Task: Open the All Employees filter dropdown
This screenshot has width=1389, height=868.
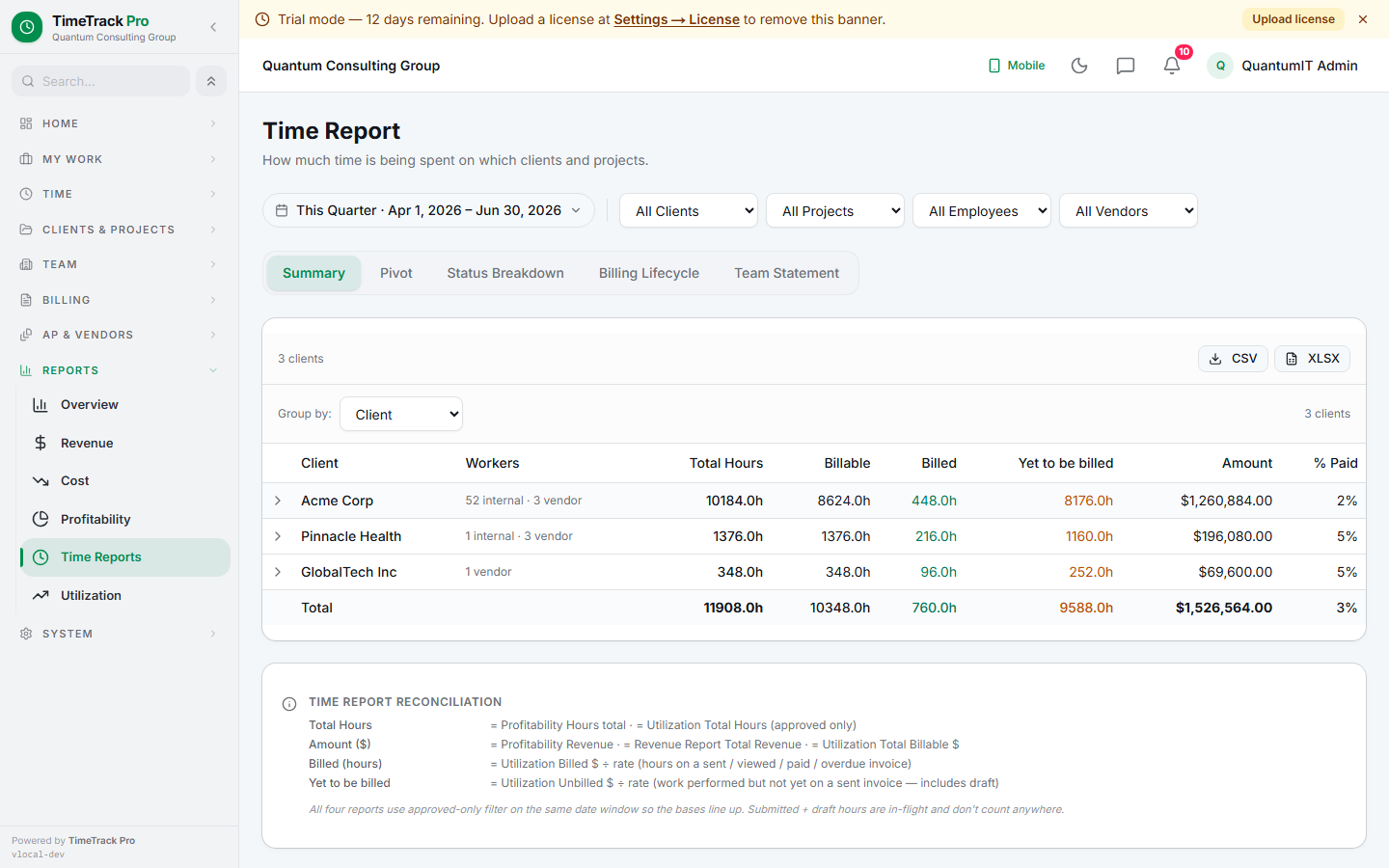Action: click(x=982, y=211)
